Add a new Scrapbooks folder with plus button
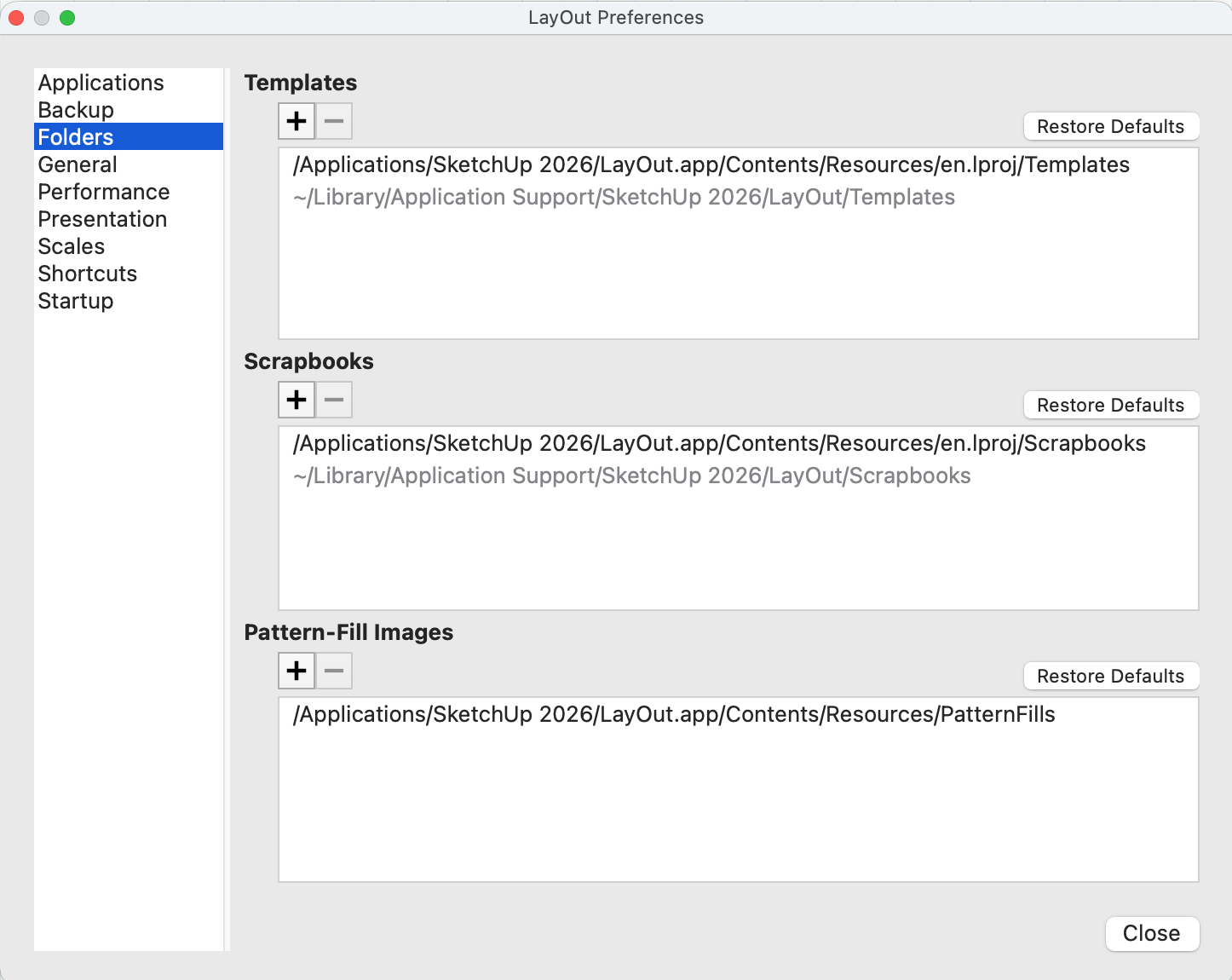The width and height of the screenshot is (1232, 980). (x=296, y=400)
